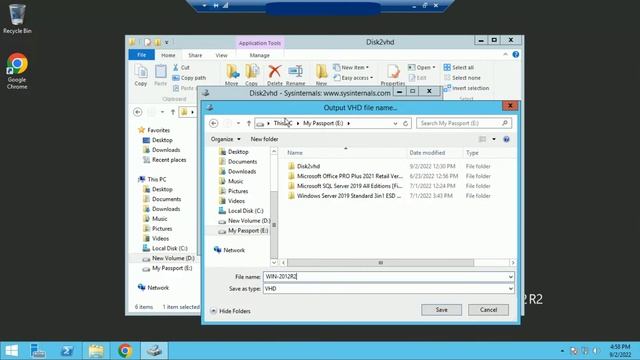Open New item dropdown in ribbon
The height and width of the screenshot is (360, 640).
(351, 67)
